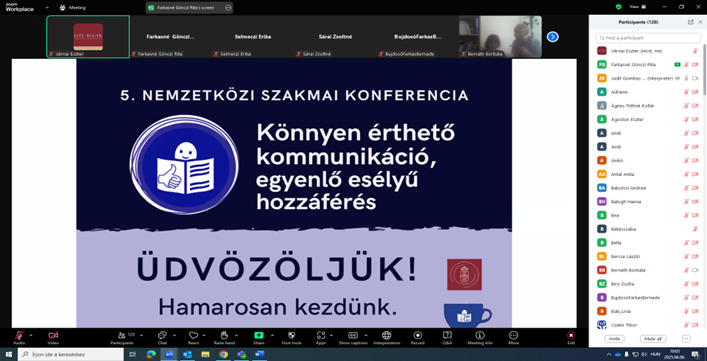Viewport: 707px width, 361px height.
Task: Open audio options arrow beside Audio
Action: click(x=31, y=335)
